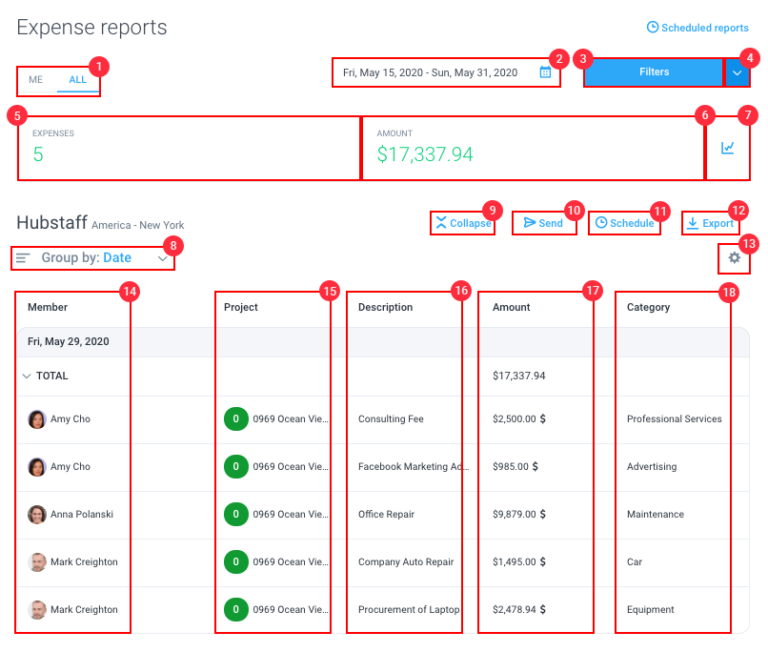
Task: Click Anna Polanski's avatar
Action: point(37,514)
